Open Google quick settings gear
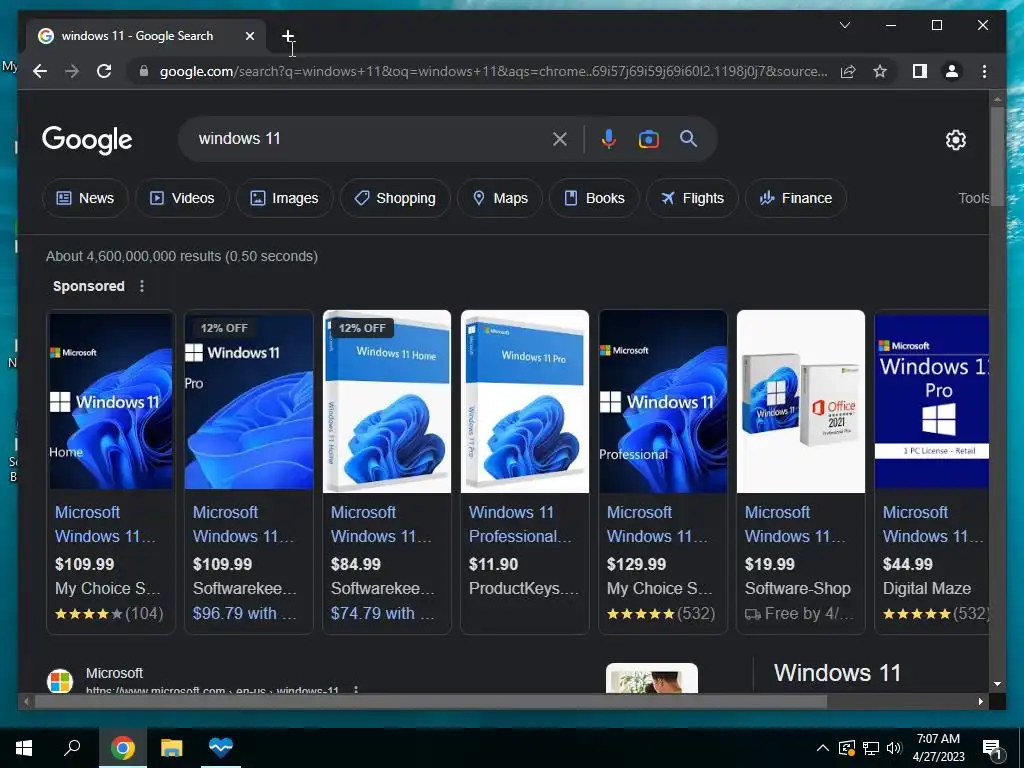Screen dimensions: 1024x768 tap(955, 139)
